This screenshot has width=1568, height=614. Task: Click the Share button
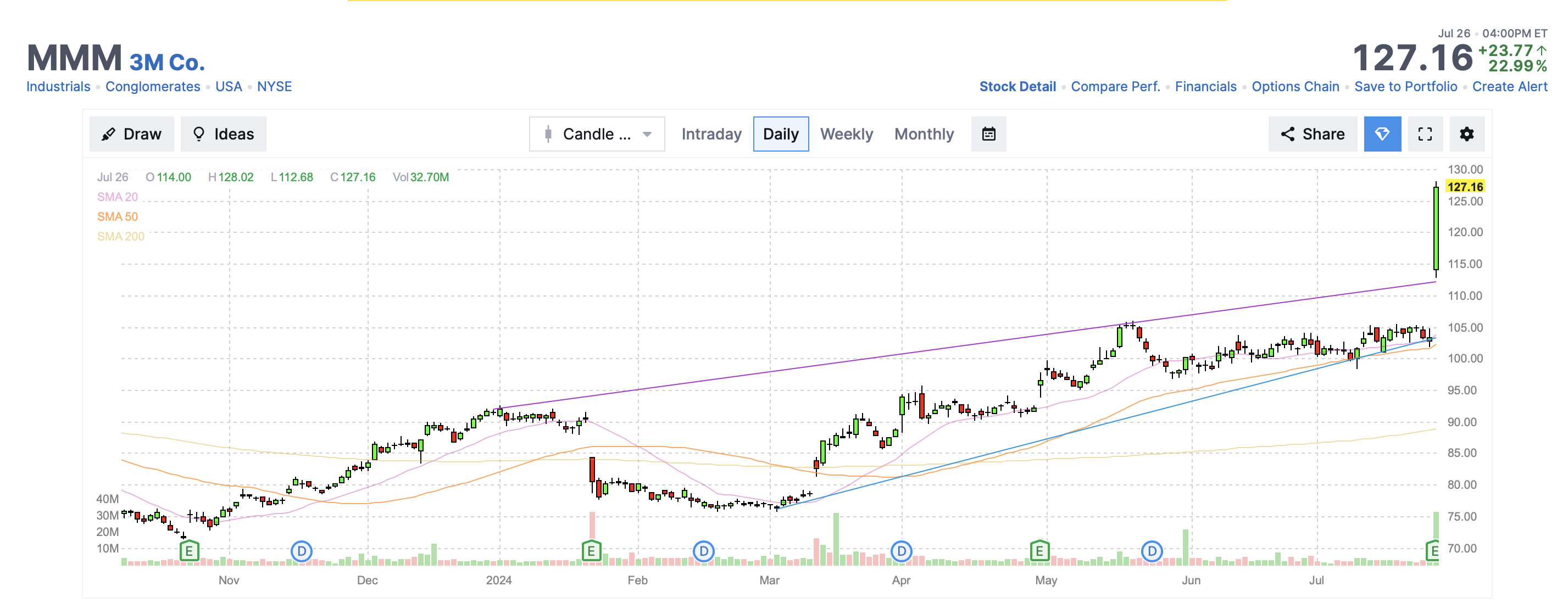click(x=1313, y=134)
